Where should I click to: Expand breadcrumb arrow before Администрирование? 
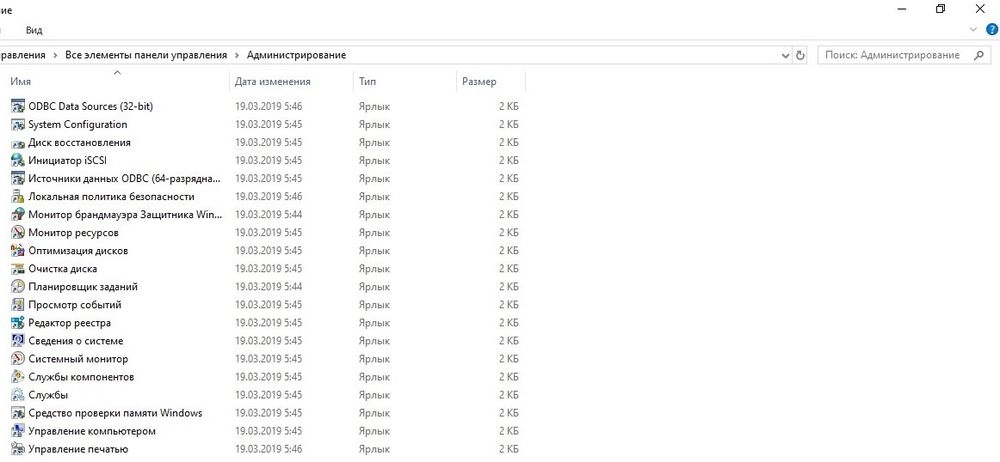coord(237,56)
